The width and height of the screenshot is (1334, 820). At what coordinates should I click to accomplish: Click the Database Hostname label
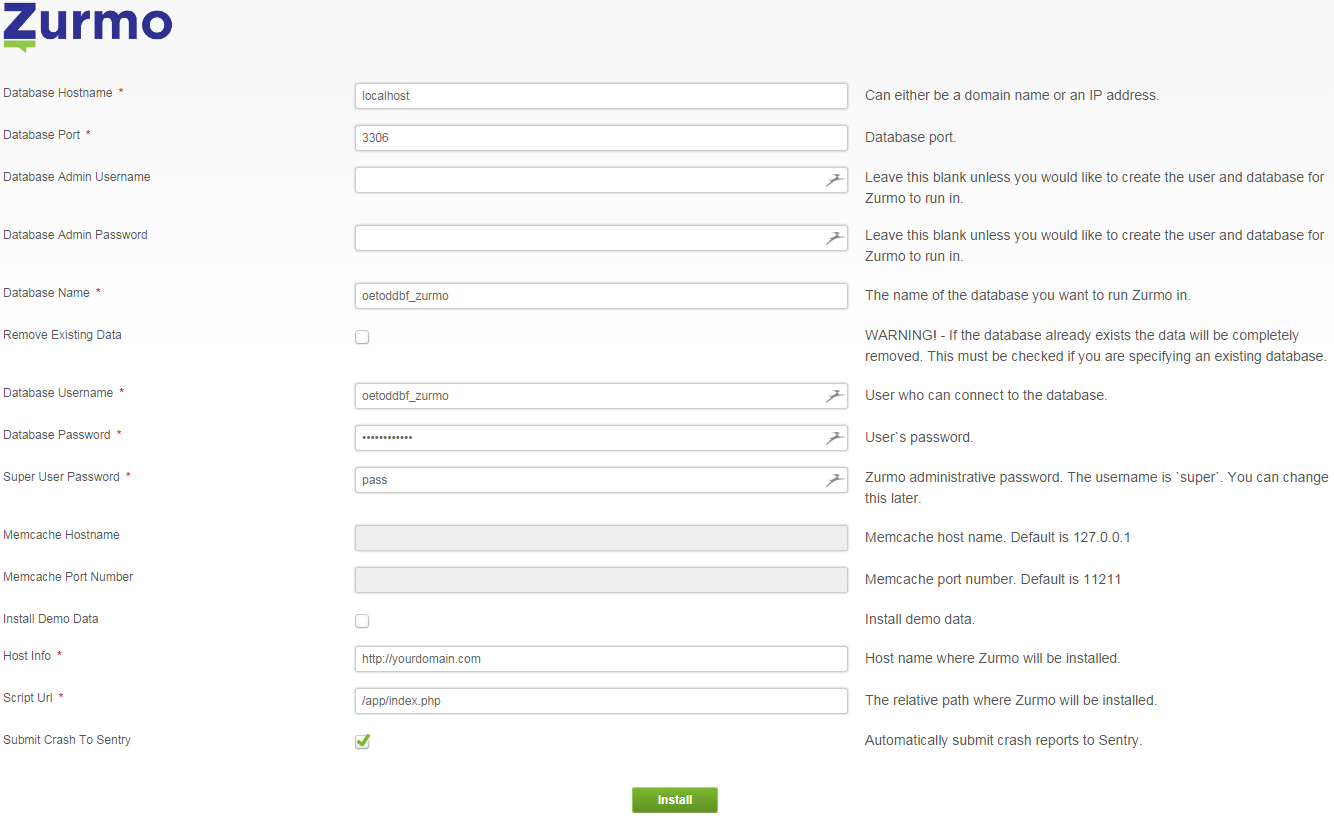pyautogui.click(x=58, y=93)
